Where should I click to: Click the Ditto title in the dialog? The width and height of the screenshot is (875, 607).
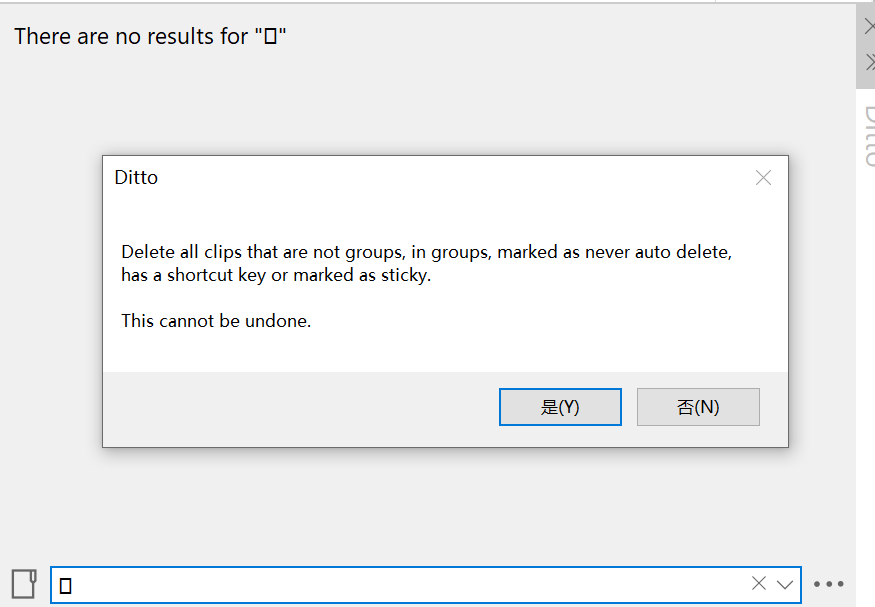click(x=135, y=177)
